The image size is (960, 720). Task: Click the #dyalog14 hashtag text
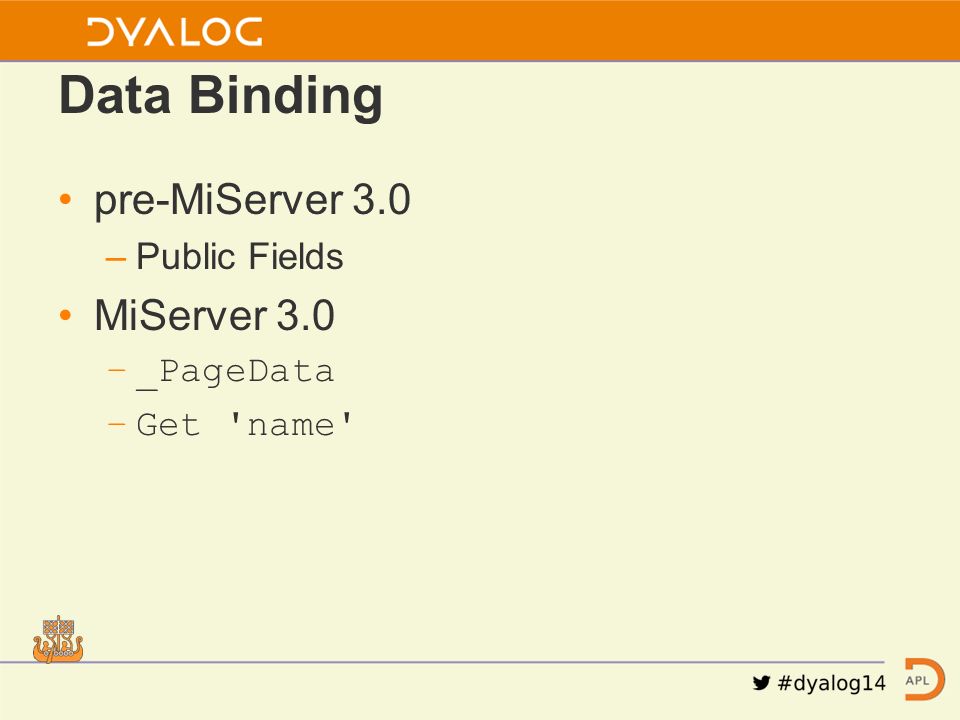pyautogui.click(x=831, y=683)
